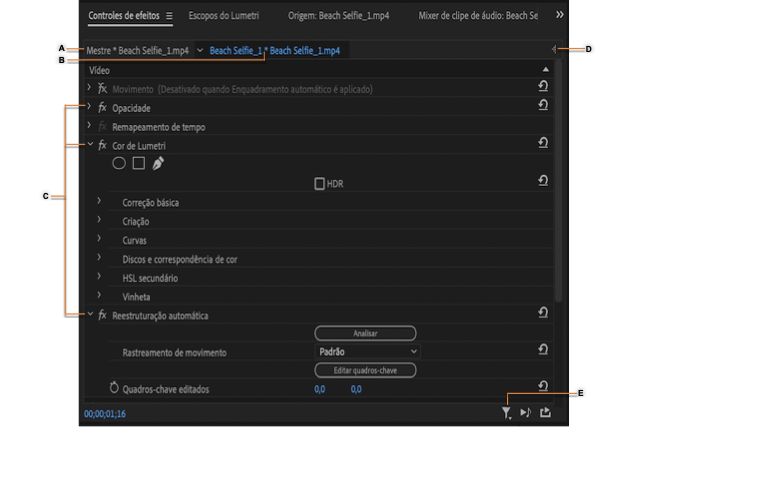This screenshot has width=760, height=499.
Task: Open the Controles de efeitos panel menu icon
Action: coord(169,16)
